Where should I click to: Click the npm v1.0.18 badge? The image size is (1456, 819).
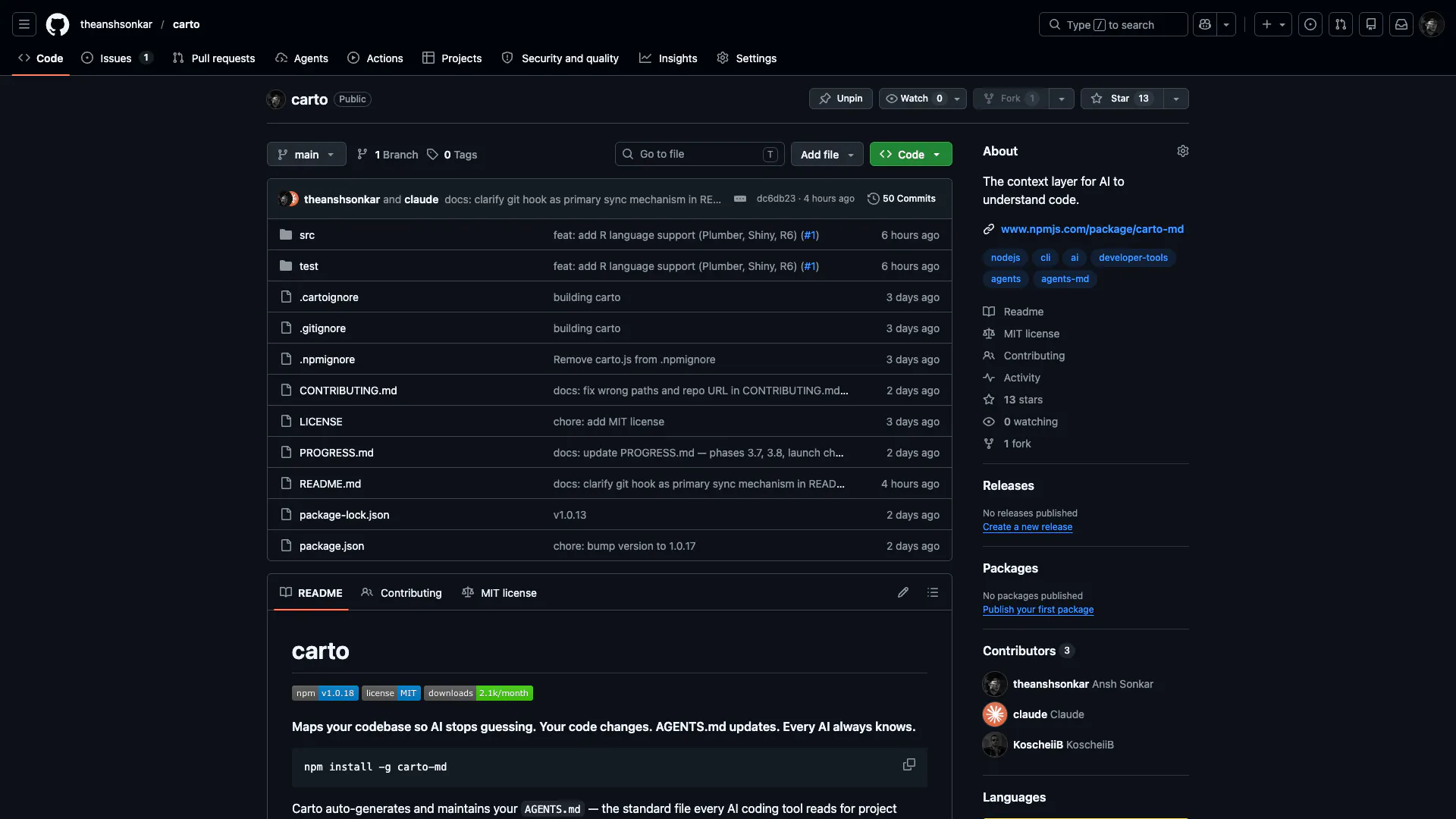325,693
